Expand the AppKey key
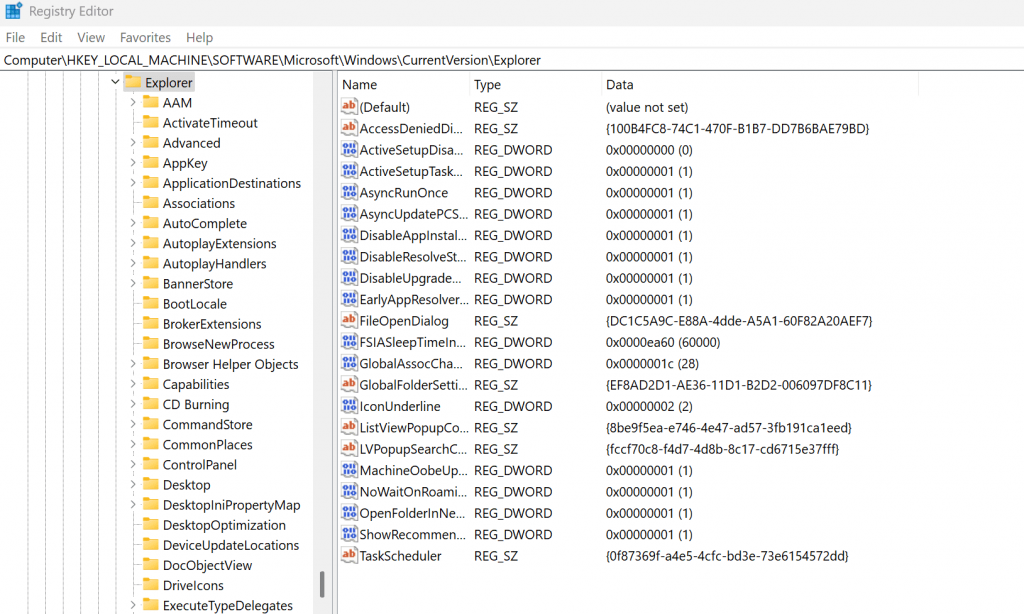 [x=133, y=163]
